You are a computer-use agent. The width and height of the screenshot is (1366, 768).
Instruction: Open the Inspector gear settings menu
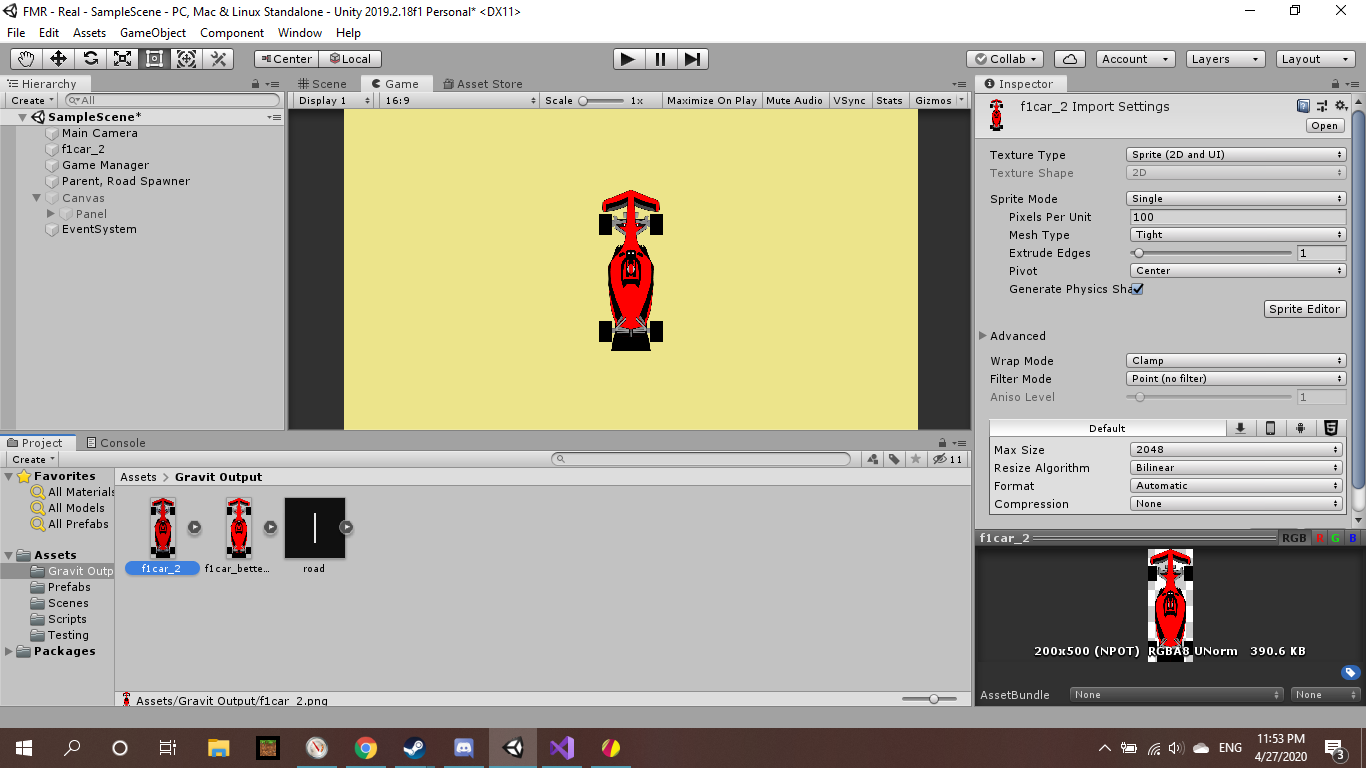(x=1341, y=106)
